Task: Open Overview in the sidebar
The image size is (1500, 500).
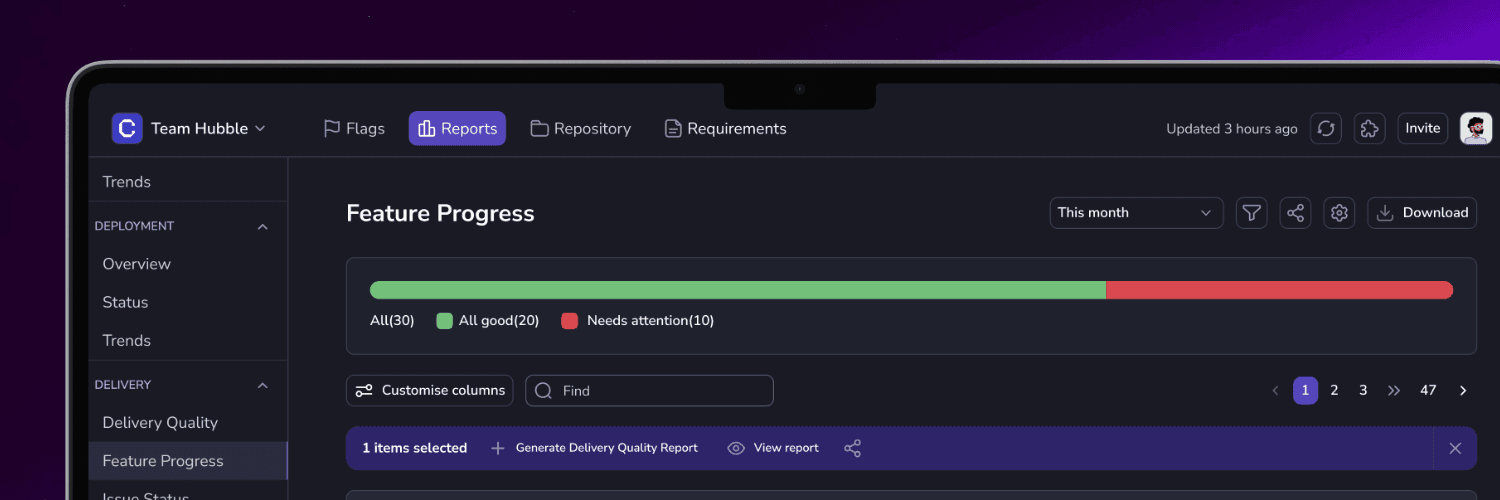Action: pyautogui.click(x=136, y=264)
